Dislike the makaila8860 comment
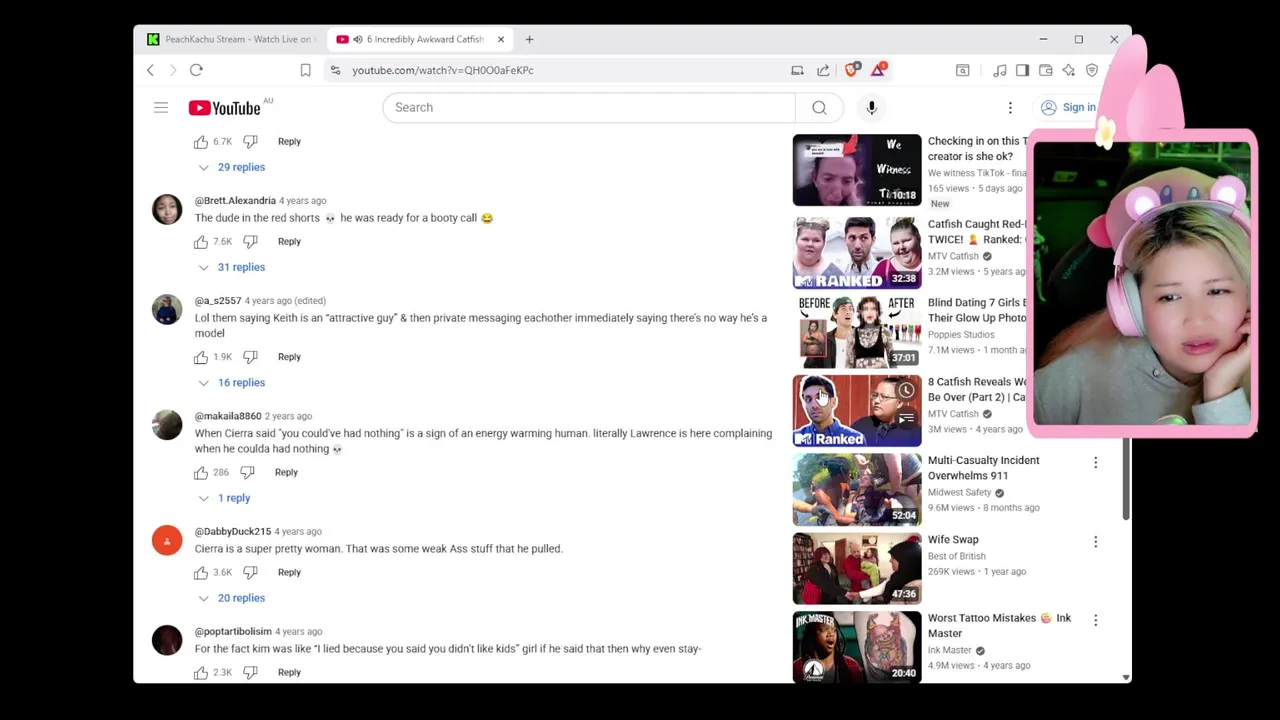1280x720 pixels. [247, 472]
